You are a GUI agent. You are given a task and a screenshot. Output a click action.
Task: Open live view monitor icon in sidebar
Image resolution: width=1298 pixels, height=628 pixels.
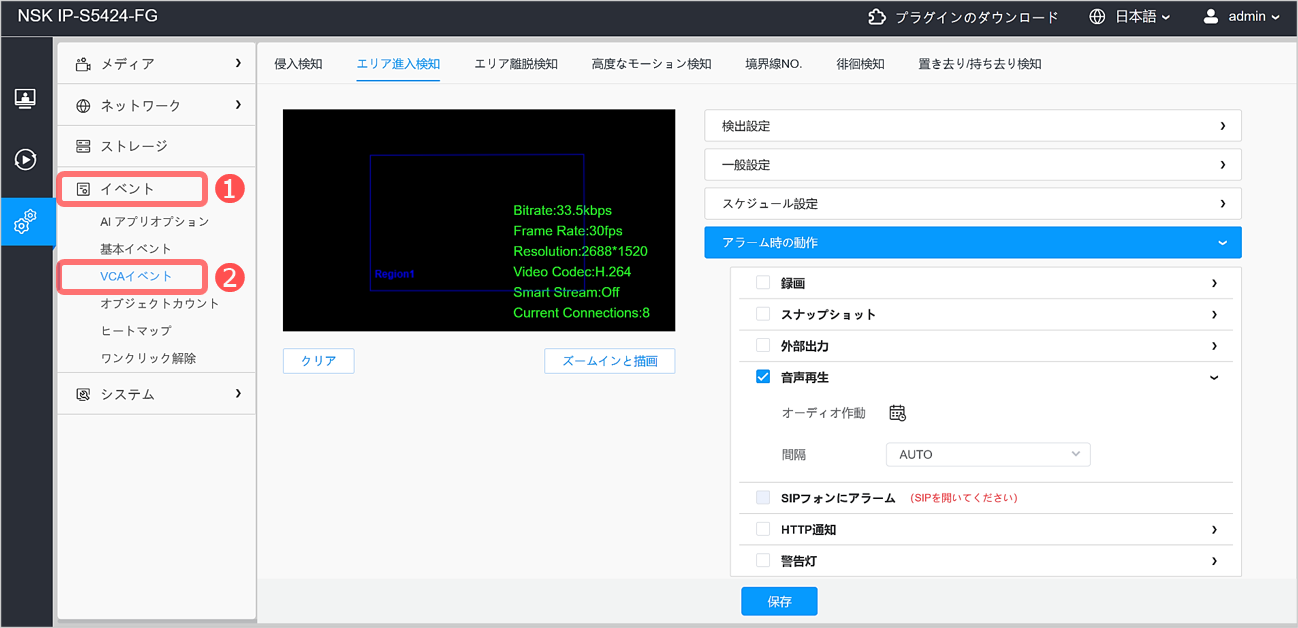pyautogui.click(x=26, y=98)
